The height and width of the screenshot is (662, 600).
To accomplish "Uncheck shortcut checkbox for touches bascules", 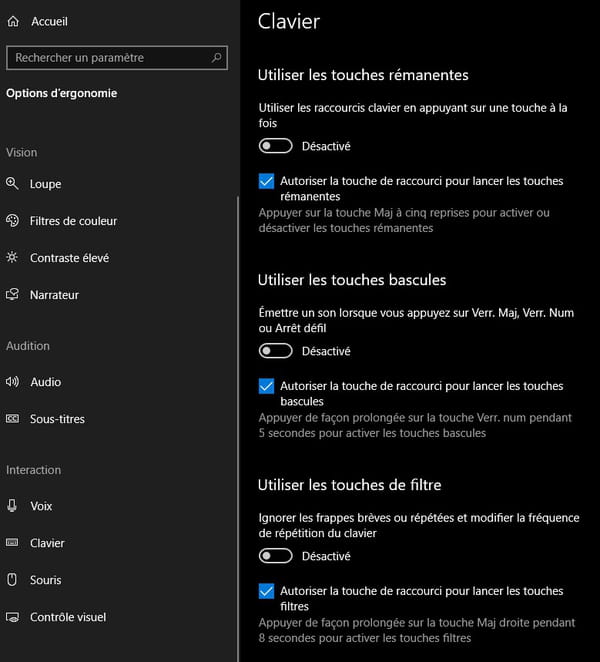I will (x=266, y=386).
